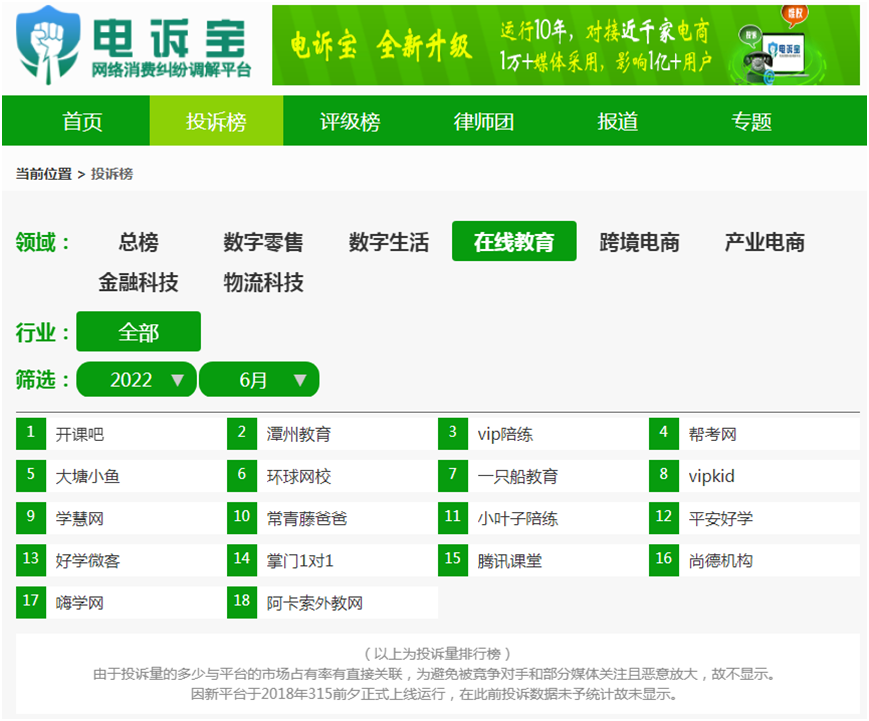Screen dimensions: 869x721
Task: Open the 专题 navigation tab
Action: [751, 121]
